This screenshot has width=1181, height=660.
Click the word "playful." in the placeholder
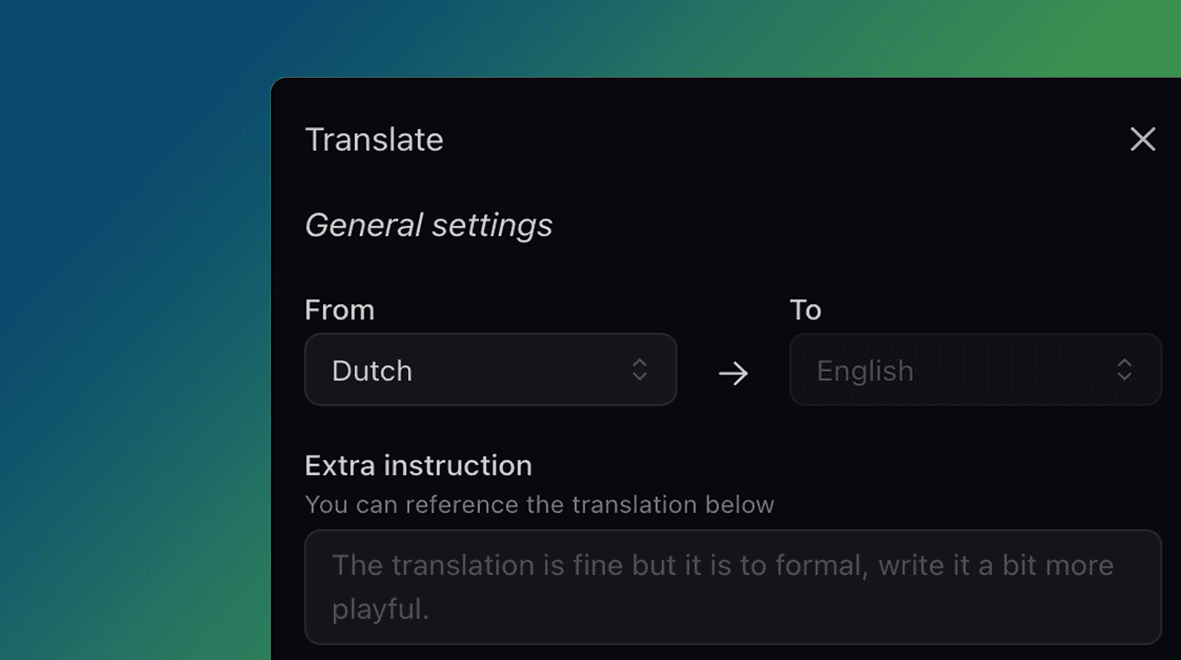pos(380,609)
